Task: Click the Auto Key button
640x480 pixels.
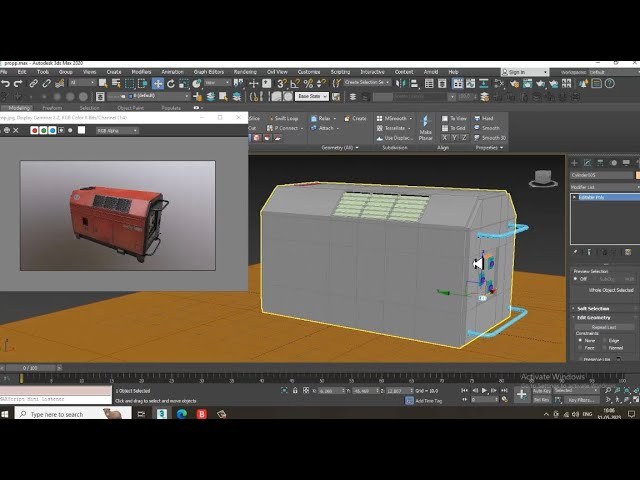Action: click(541, 390)
